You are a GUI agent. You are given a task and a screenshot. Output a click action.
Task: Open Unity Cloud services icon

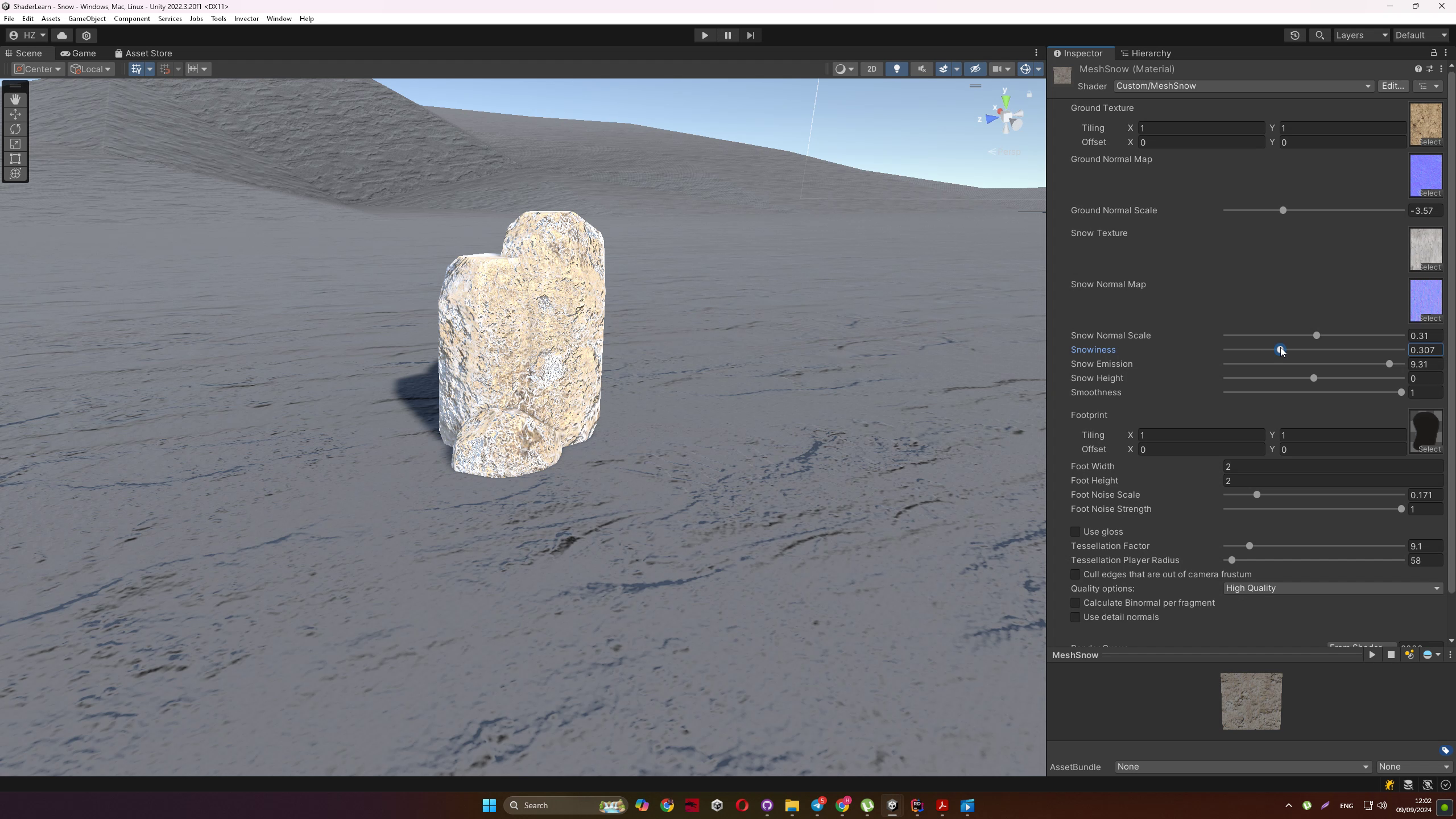[62, 35]
